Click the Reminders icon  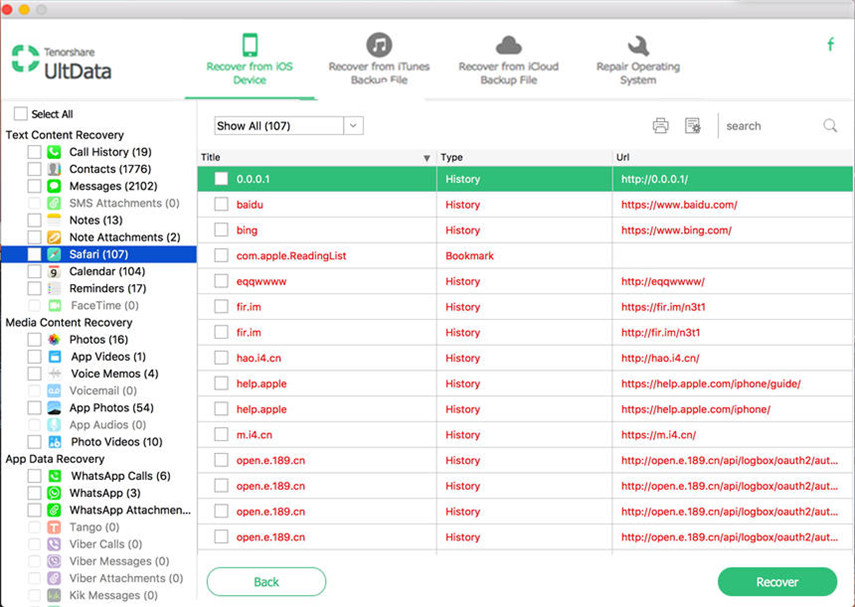(54, 288)
